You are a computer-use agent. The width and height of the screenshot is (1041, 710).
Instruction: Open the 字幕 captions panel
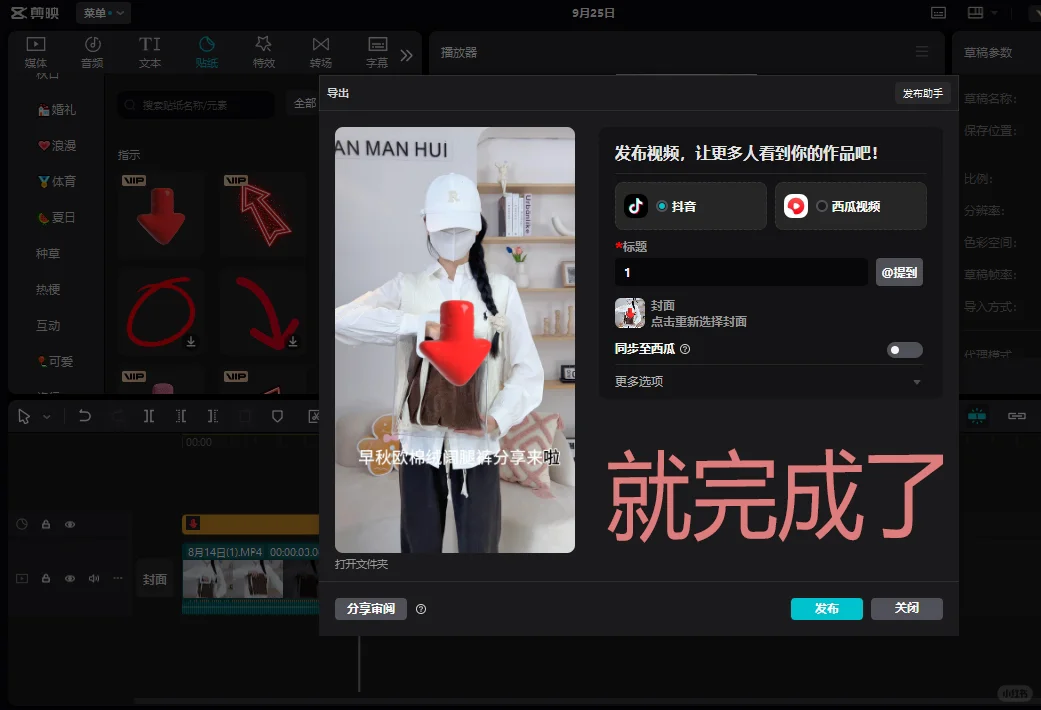click(377, 52)
